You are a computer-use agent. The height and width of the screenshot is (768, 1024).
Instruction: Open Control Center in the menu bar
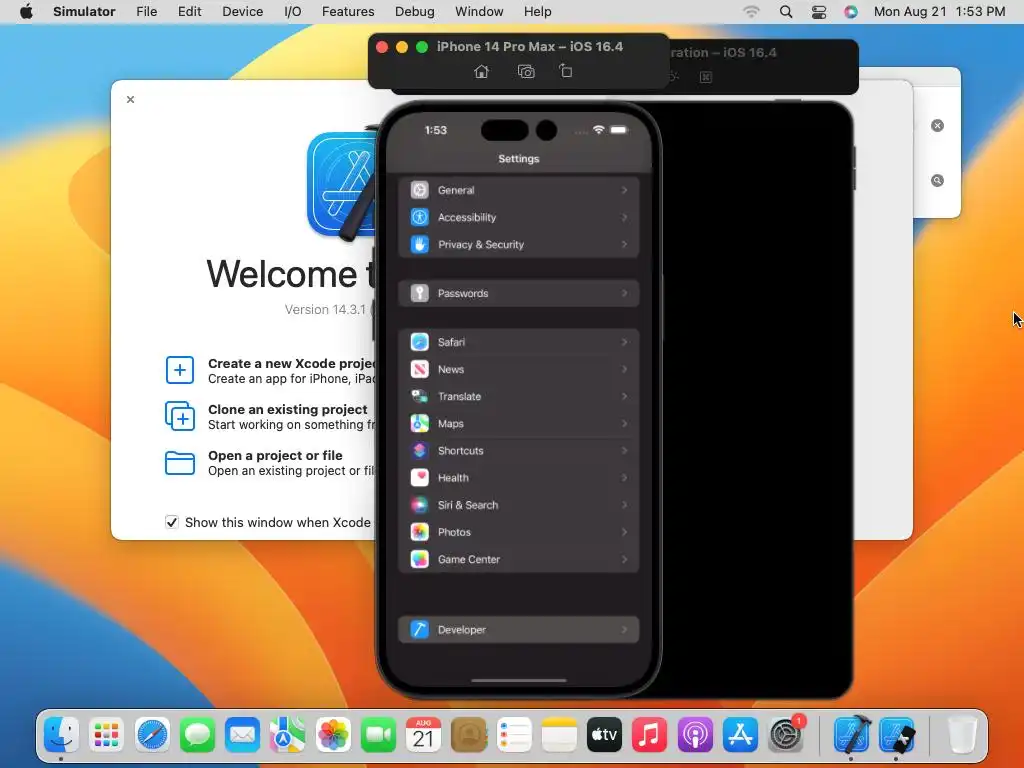coord(818,12)
